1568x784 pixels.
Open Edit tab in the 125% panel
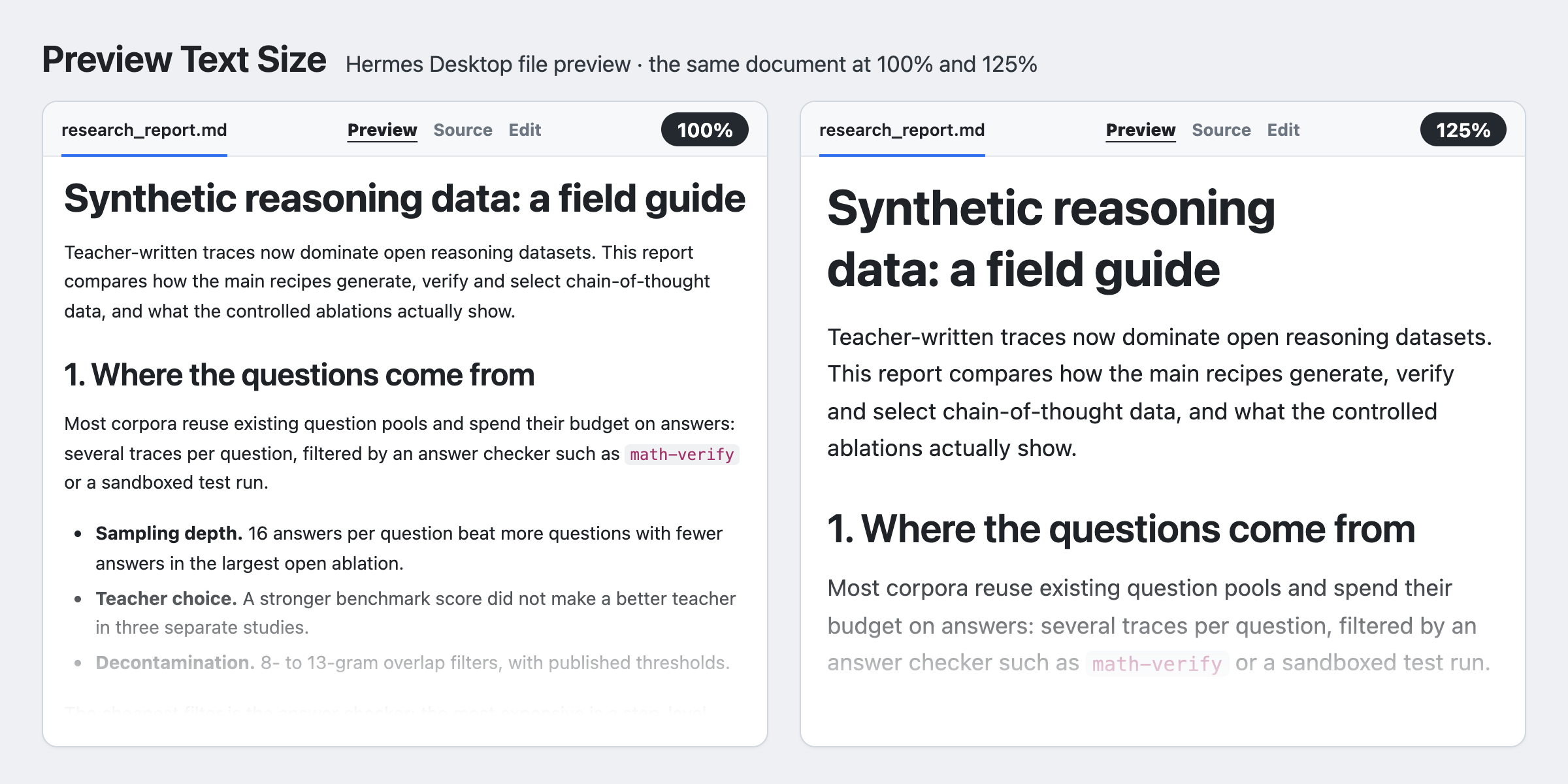[x=1283, y=130]
